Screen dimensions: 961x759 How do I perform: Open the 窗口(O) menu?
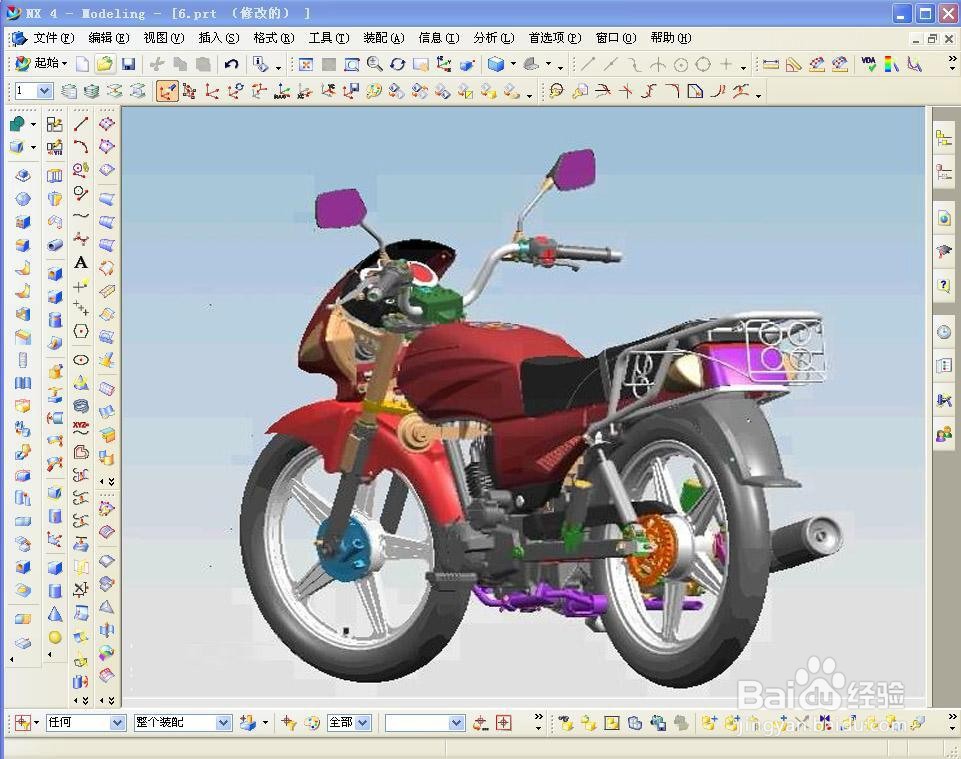(616, 38)
